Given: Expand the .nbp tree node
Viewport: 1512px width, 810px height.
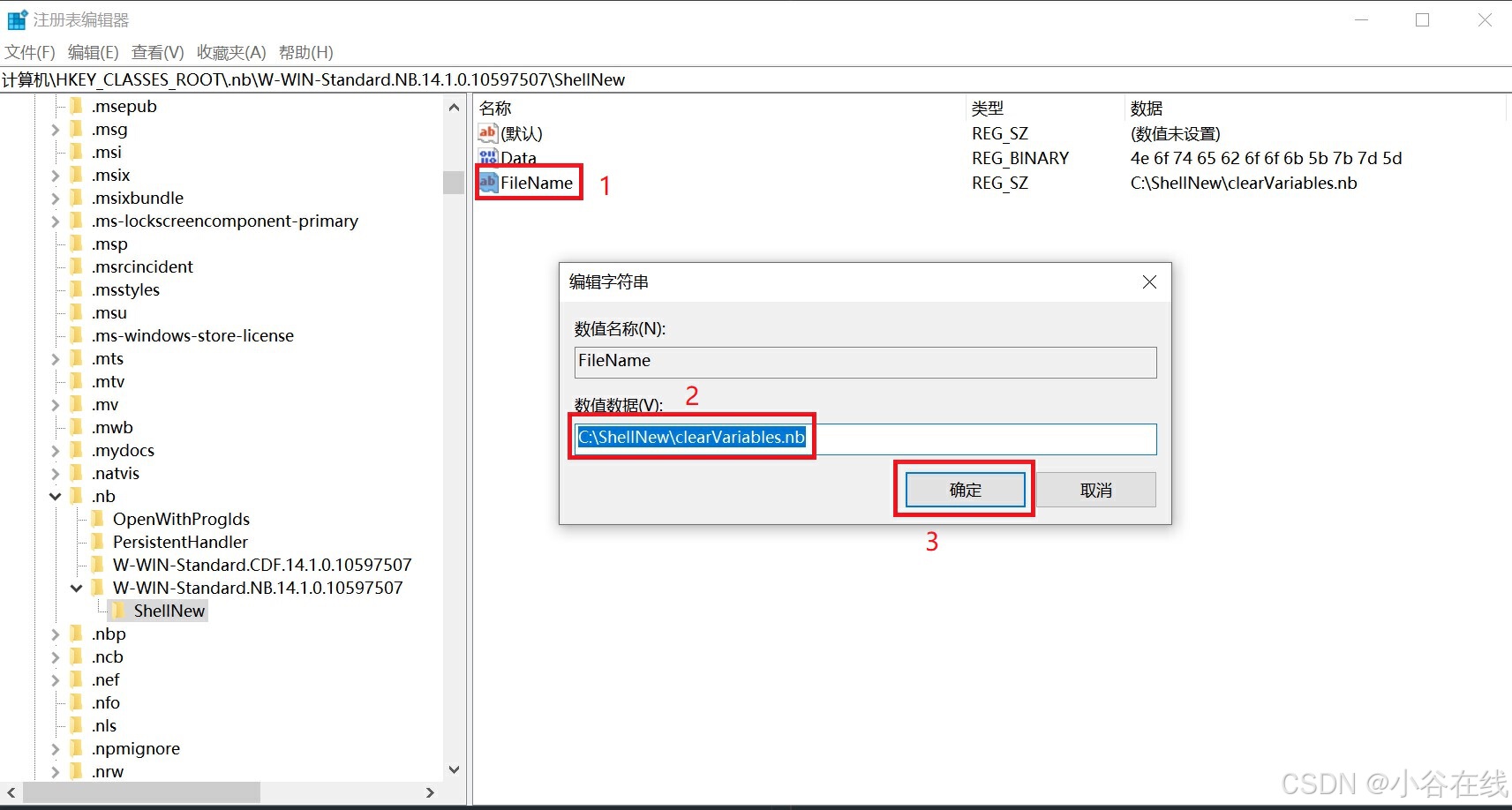Looking at the screenshot, I should (56, 634).
